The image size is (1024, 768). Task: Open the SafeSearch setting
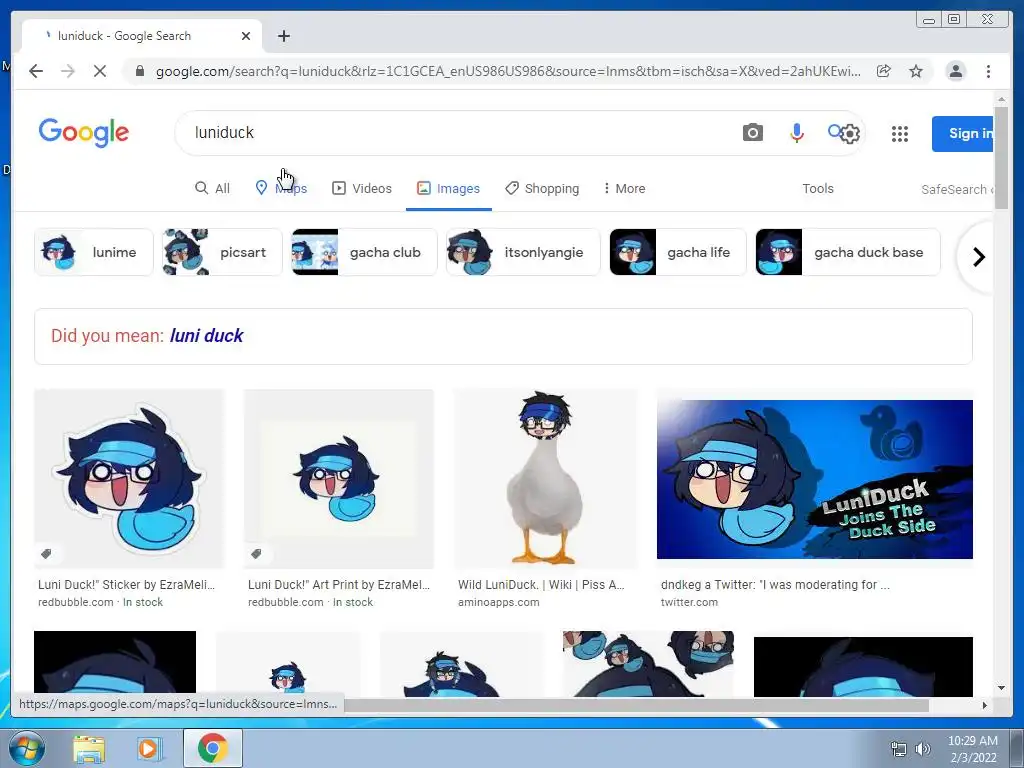pyautogui.click(x=957, y=189)
